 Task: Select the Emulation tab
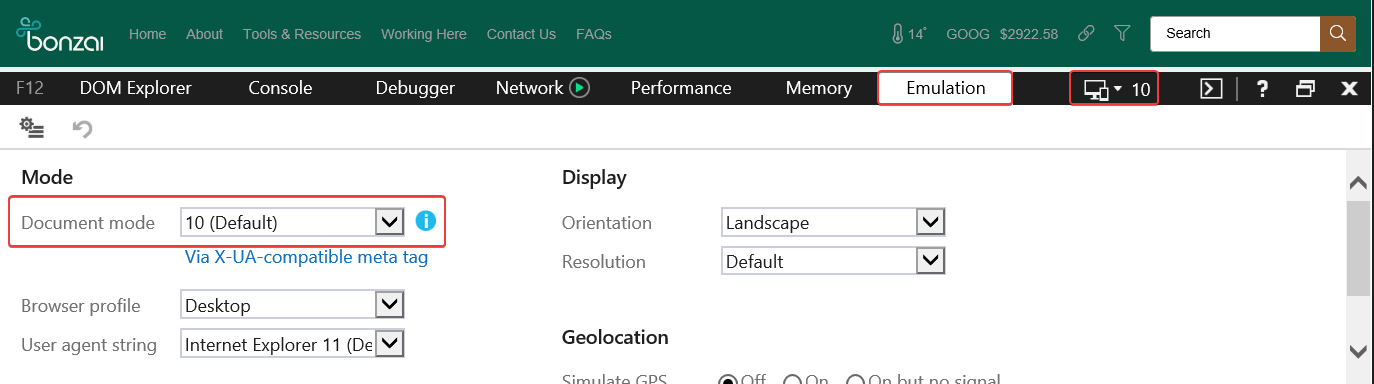point(945,88)
